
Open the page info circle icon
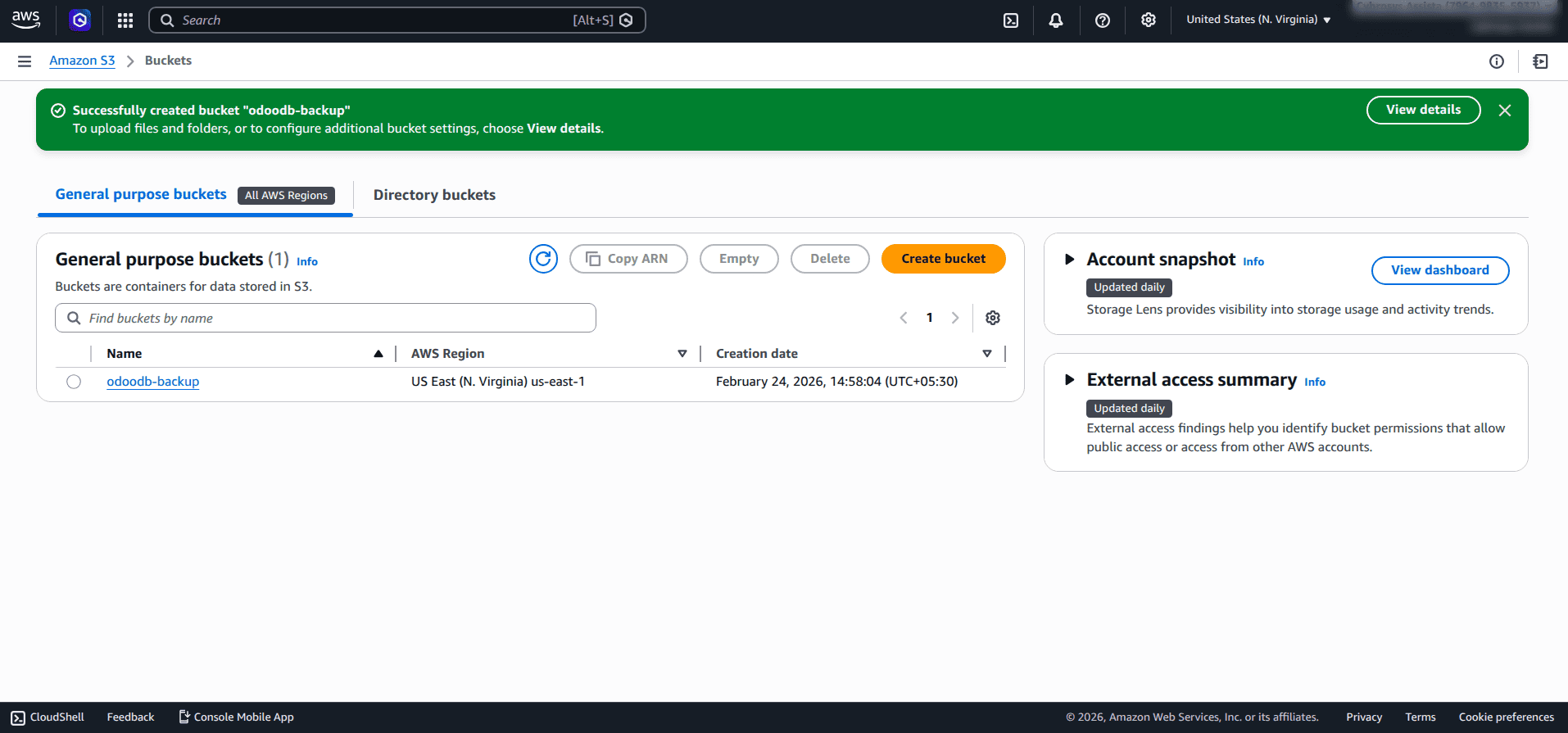point(1497,61)
